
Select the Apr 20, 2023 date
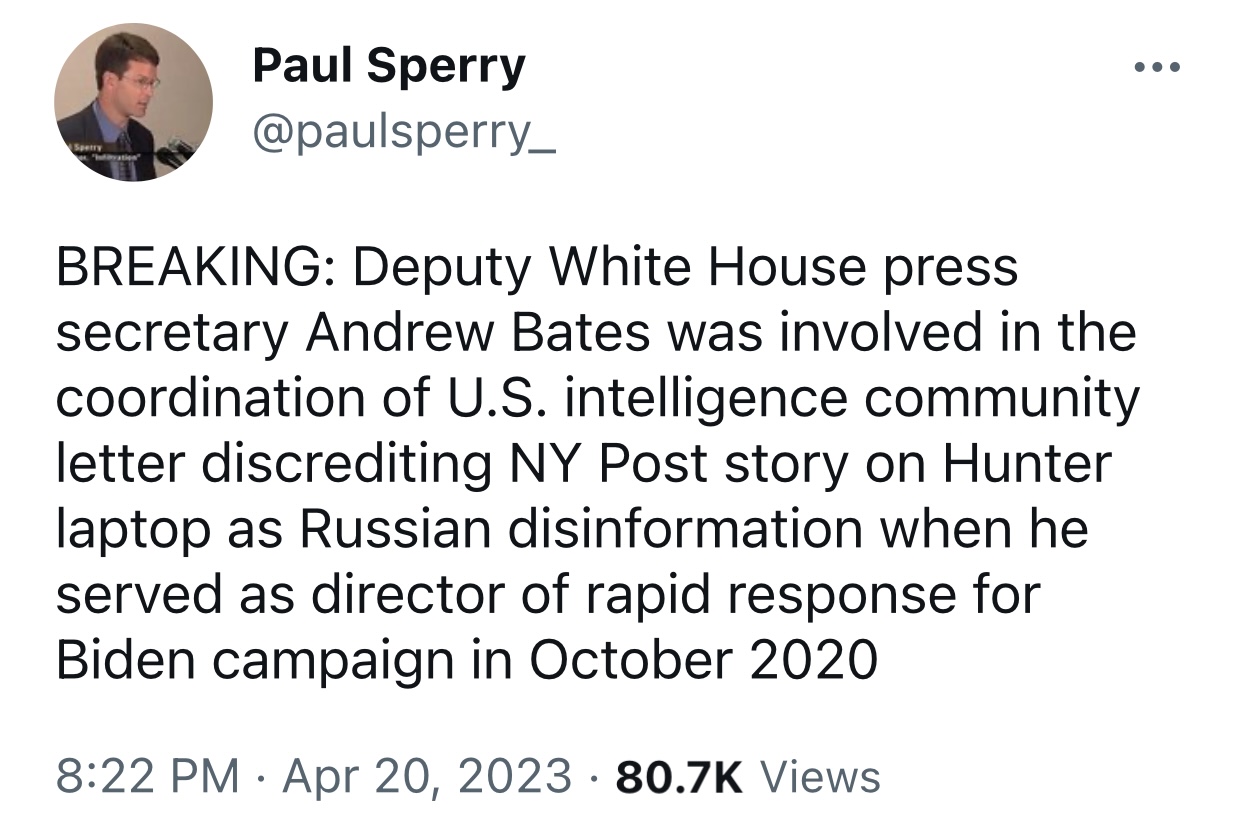(427, 776)
